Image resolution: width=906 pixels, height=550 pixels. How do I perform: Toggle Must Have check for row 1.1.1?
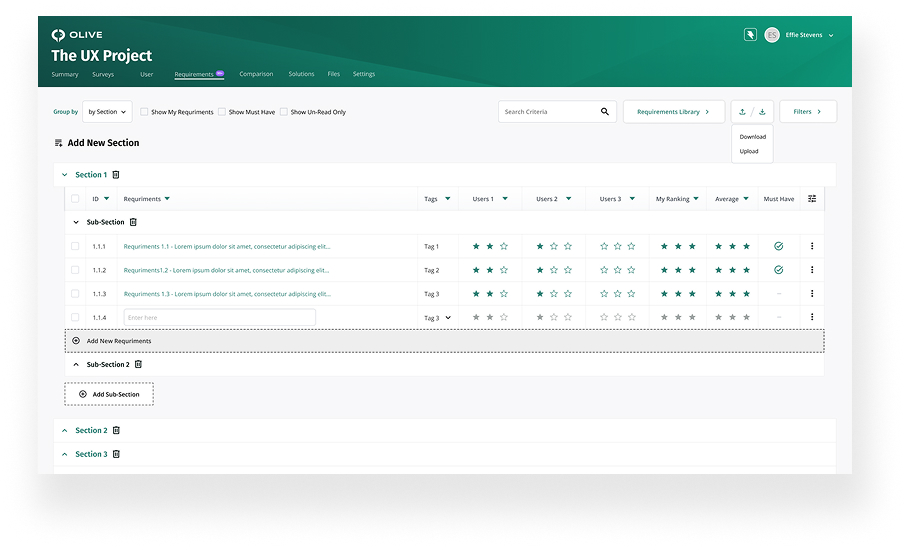[778, 246]
